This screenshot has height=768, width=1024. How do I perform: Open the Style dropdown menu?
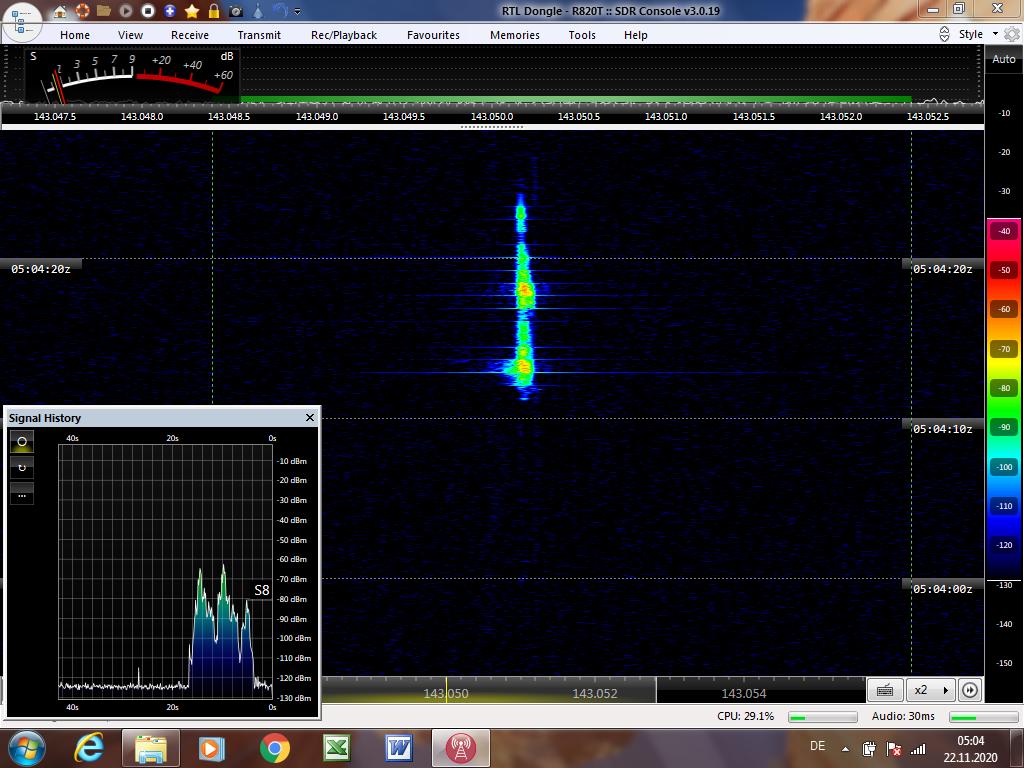coord(978,34)
